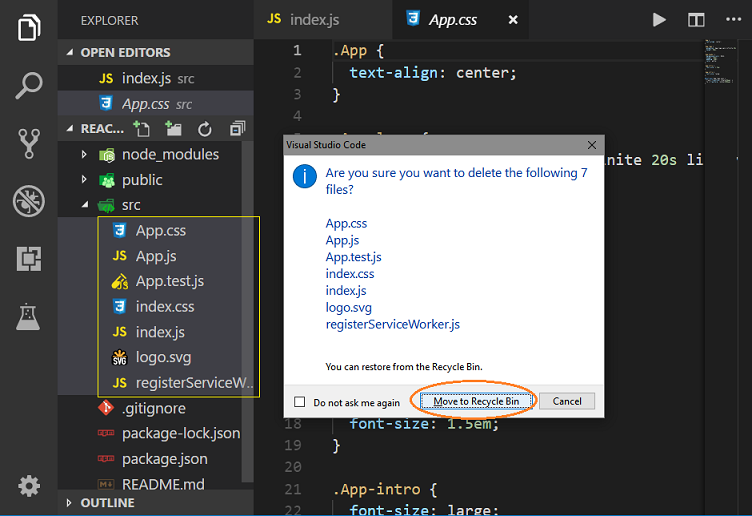Click the explorer vertical scrollbar
The height and width of the screenshot is (516, 752).
(247, 312)
